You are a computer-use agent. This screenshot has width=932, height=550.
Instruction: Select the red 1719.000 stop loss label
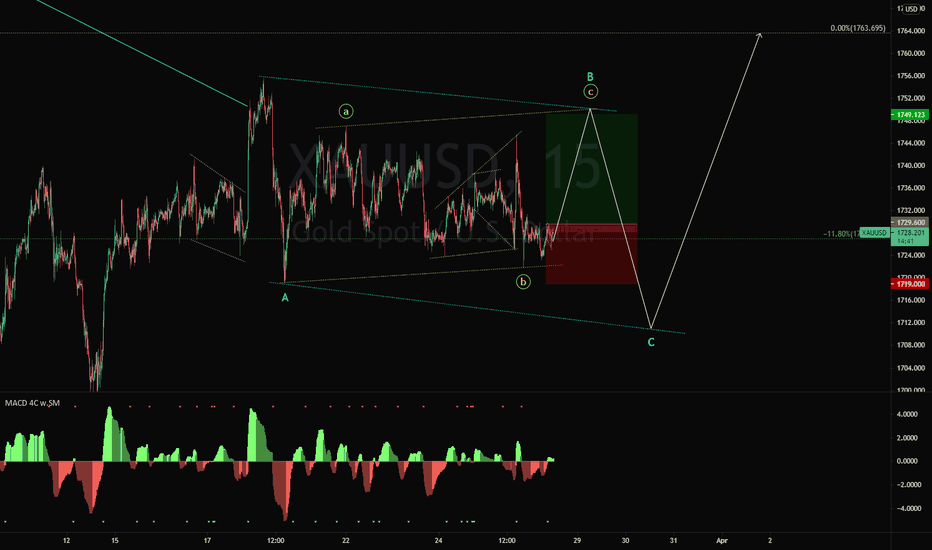(x=910, y=284)
